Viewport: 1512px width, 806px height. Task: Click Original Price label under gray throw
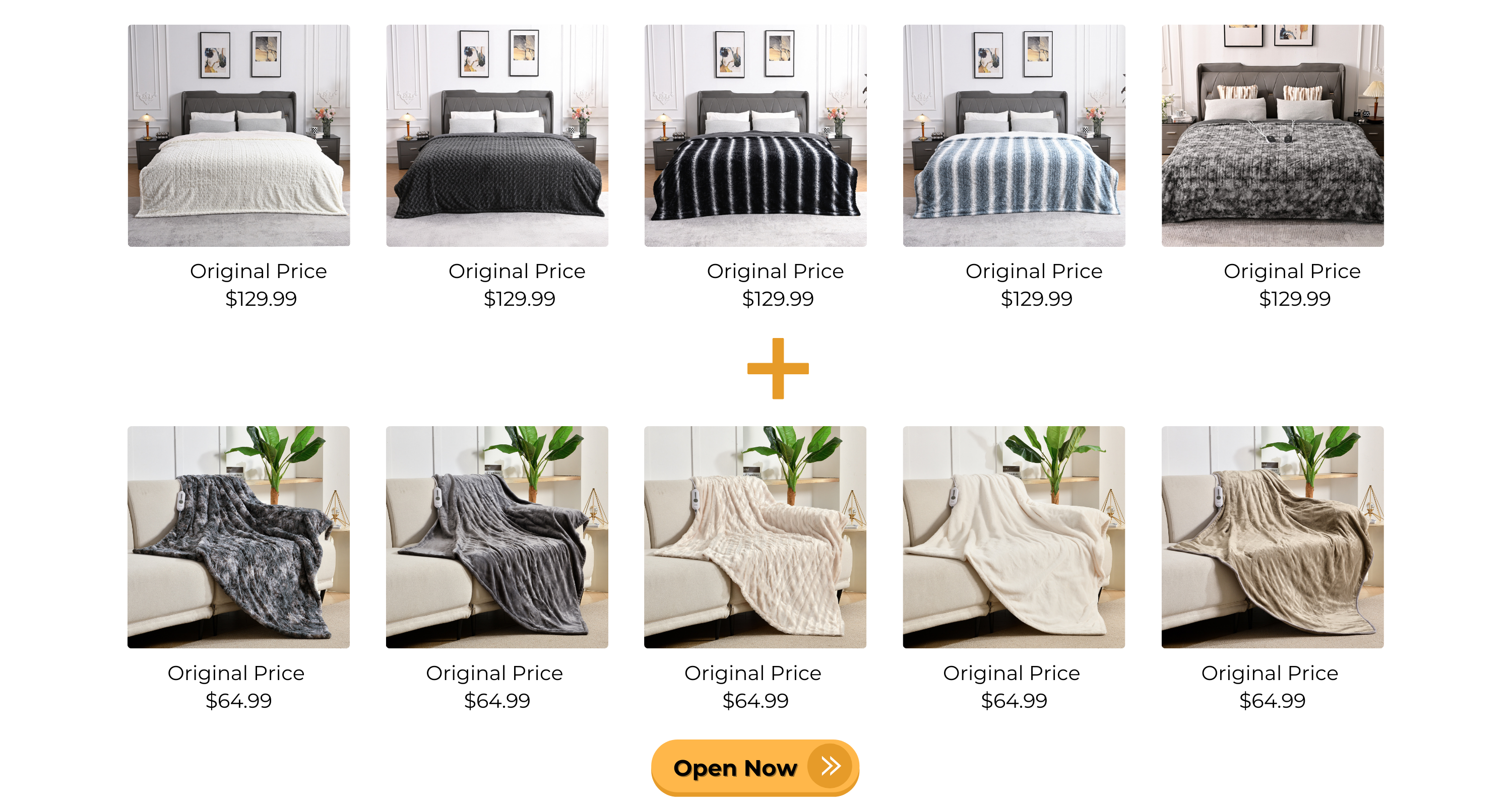point(494,673)
